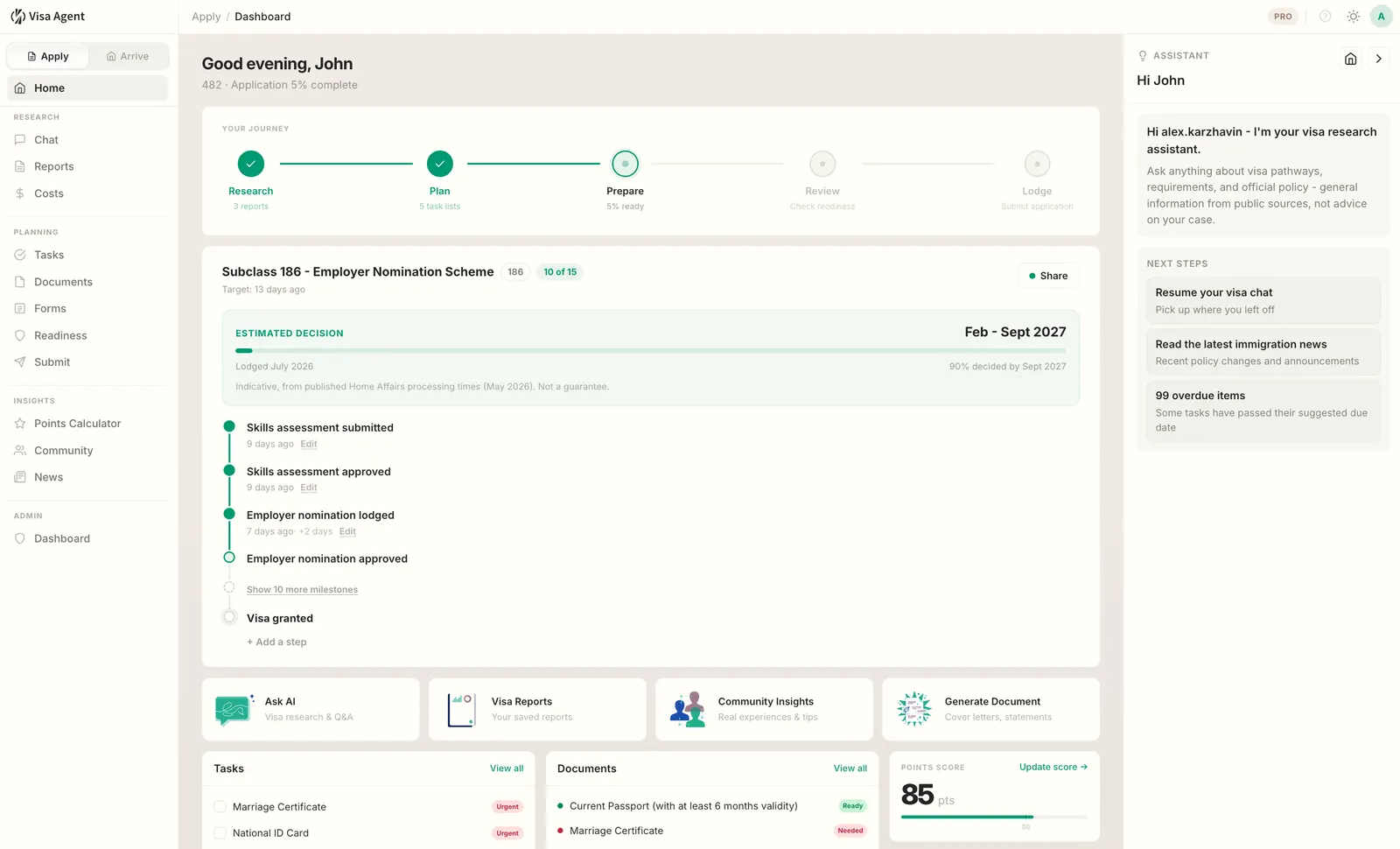Click Read the latest immigration news

coord(1263,353)
